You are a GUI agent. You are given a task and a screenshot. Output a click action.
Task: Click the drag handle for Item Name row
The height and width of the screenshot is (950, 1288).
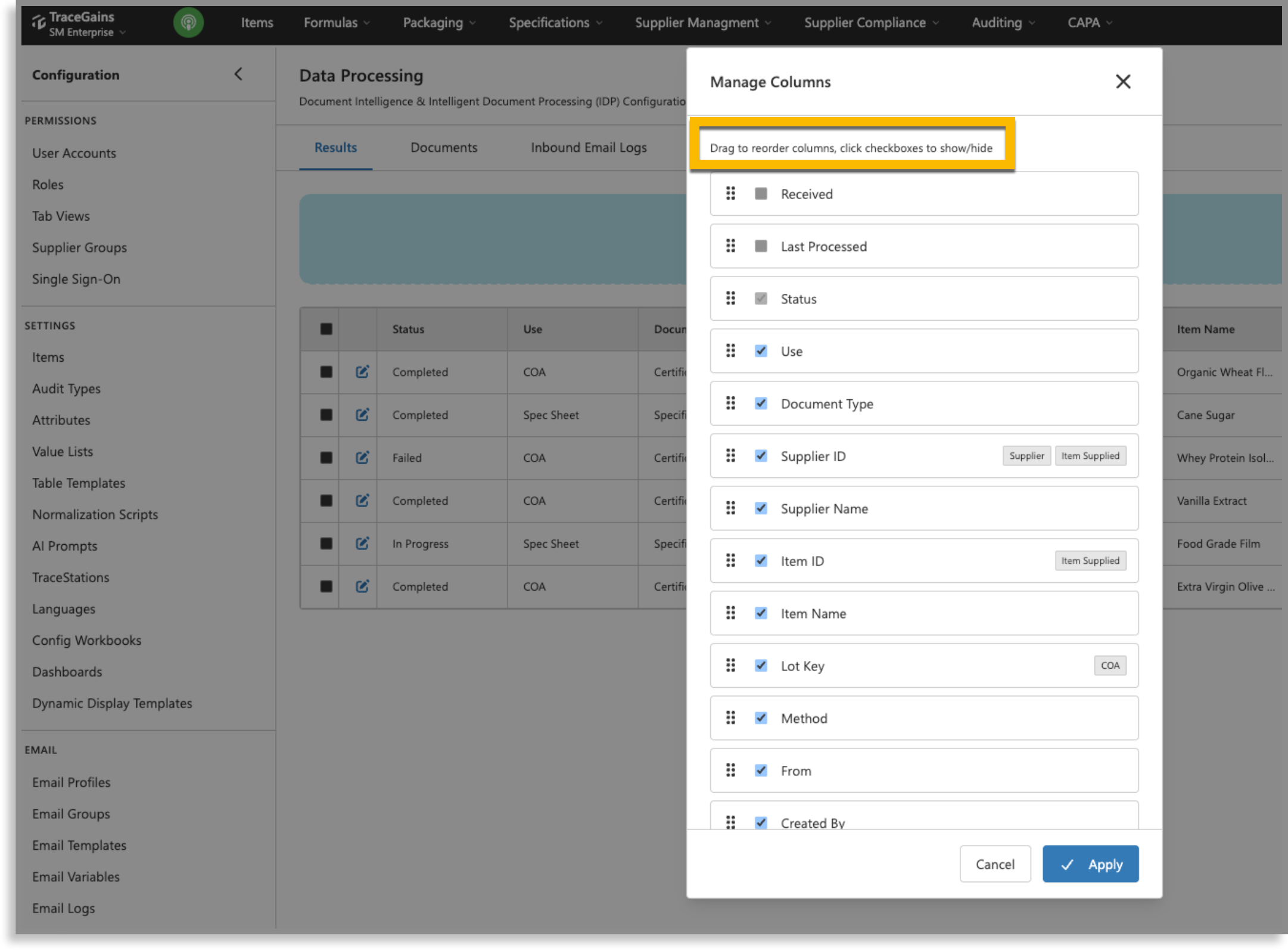pos(730,613)
